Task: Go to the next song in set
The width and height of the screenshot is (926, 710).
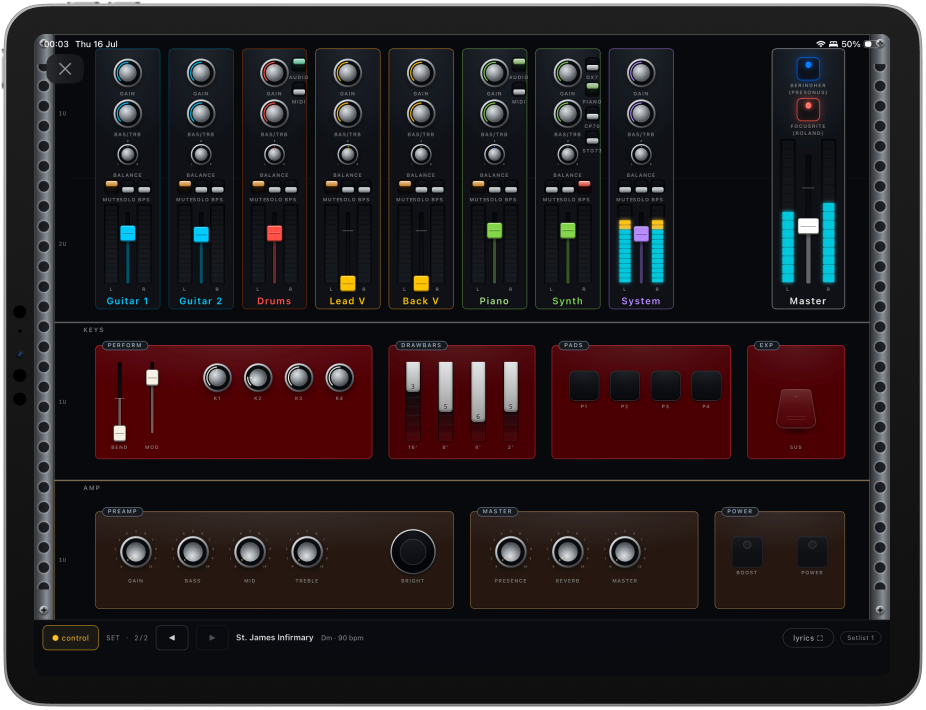Action: click(212, 639)
